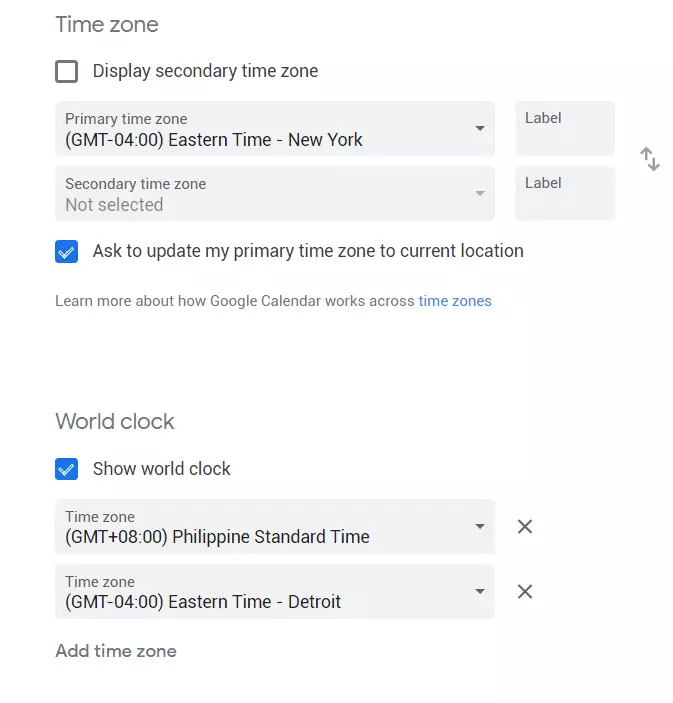
Task: Click the Primary time zone dropdown arrow
Action: coord(480,129)
